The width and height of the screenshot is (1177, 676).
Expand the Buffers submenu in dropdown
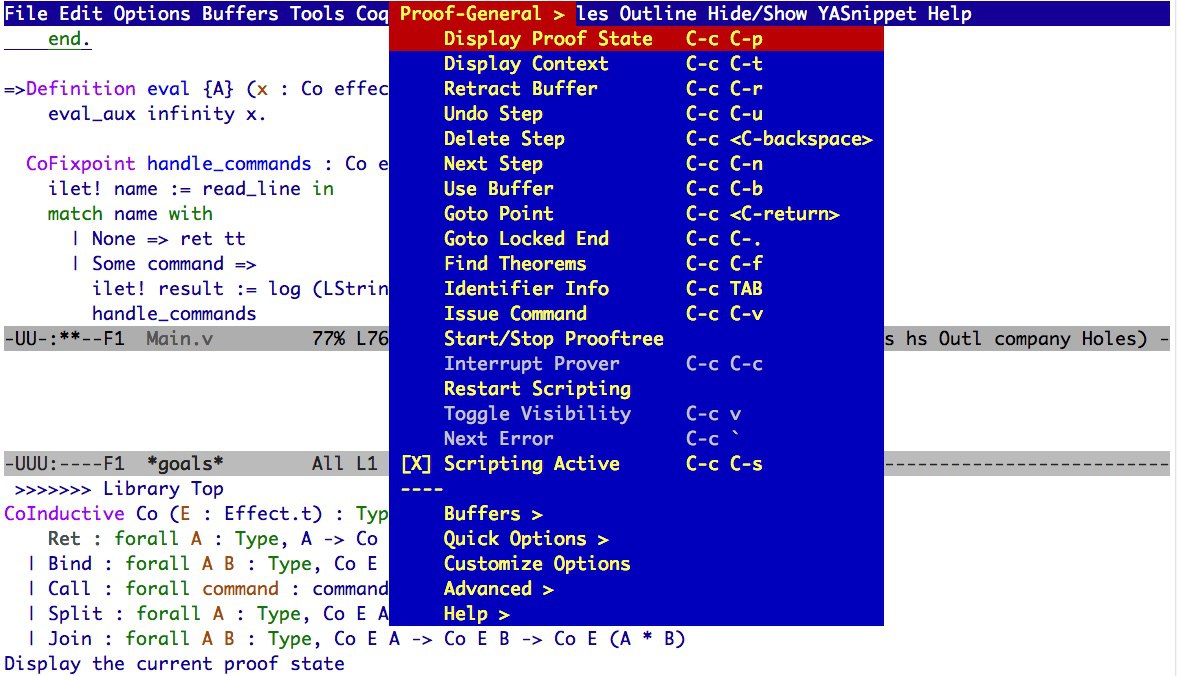(637, 514)
